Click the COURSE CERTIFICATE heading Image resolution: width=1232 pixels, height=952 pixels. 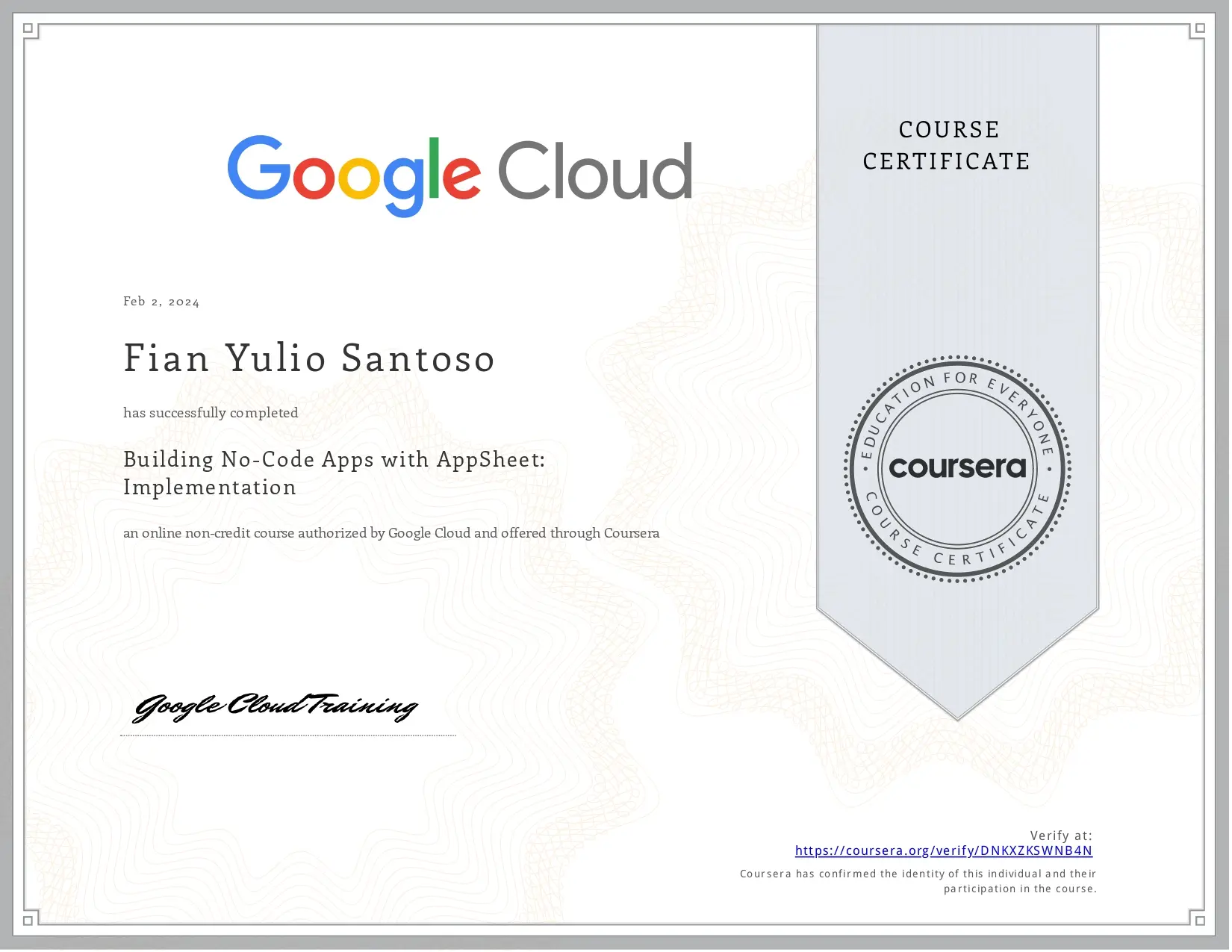tap(947, 146)
